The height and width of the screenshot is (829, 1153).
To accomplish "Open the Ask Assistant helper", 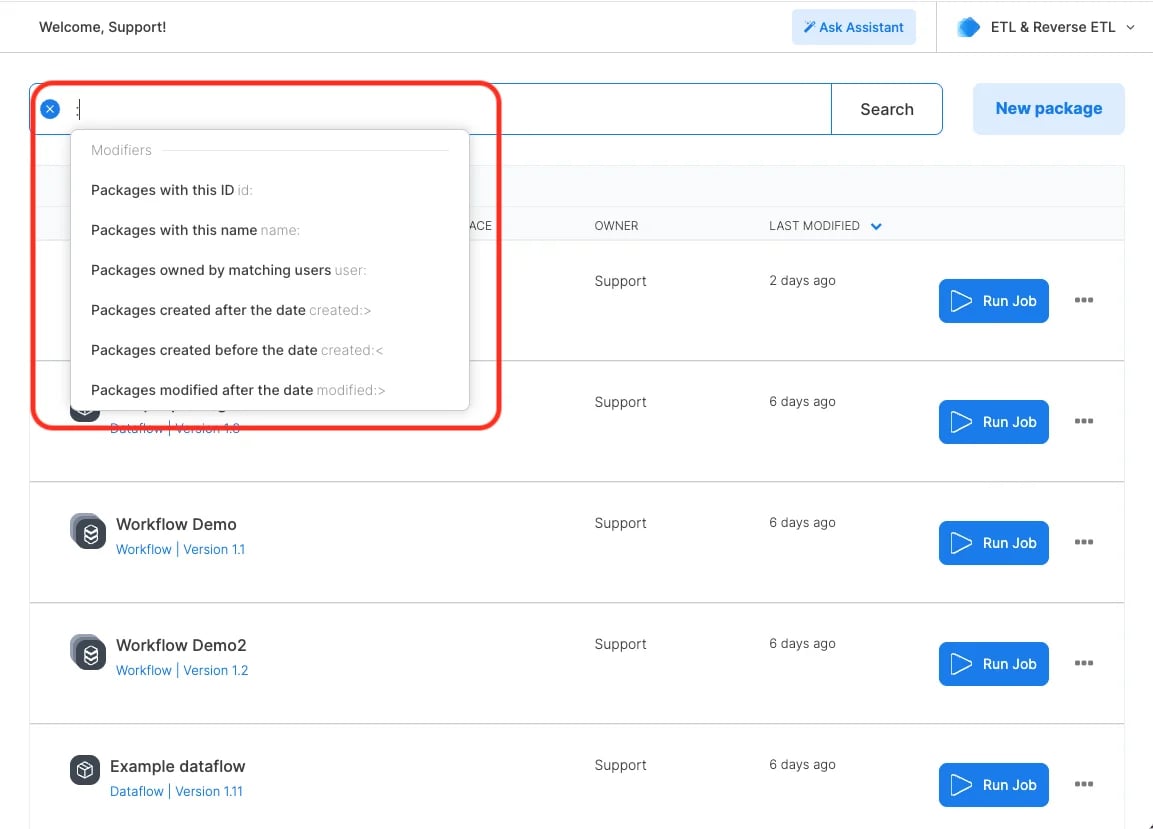I will coord(854,27).
